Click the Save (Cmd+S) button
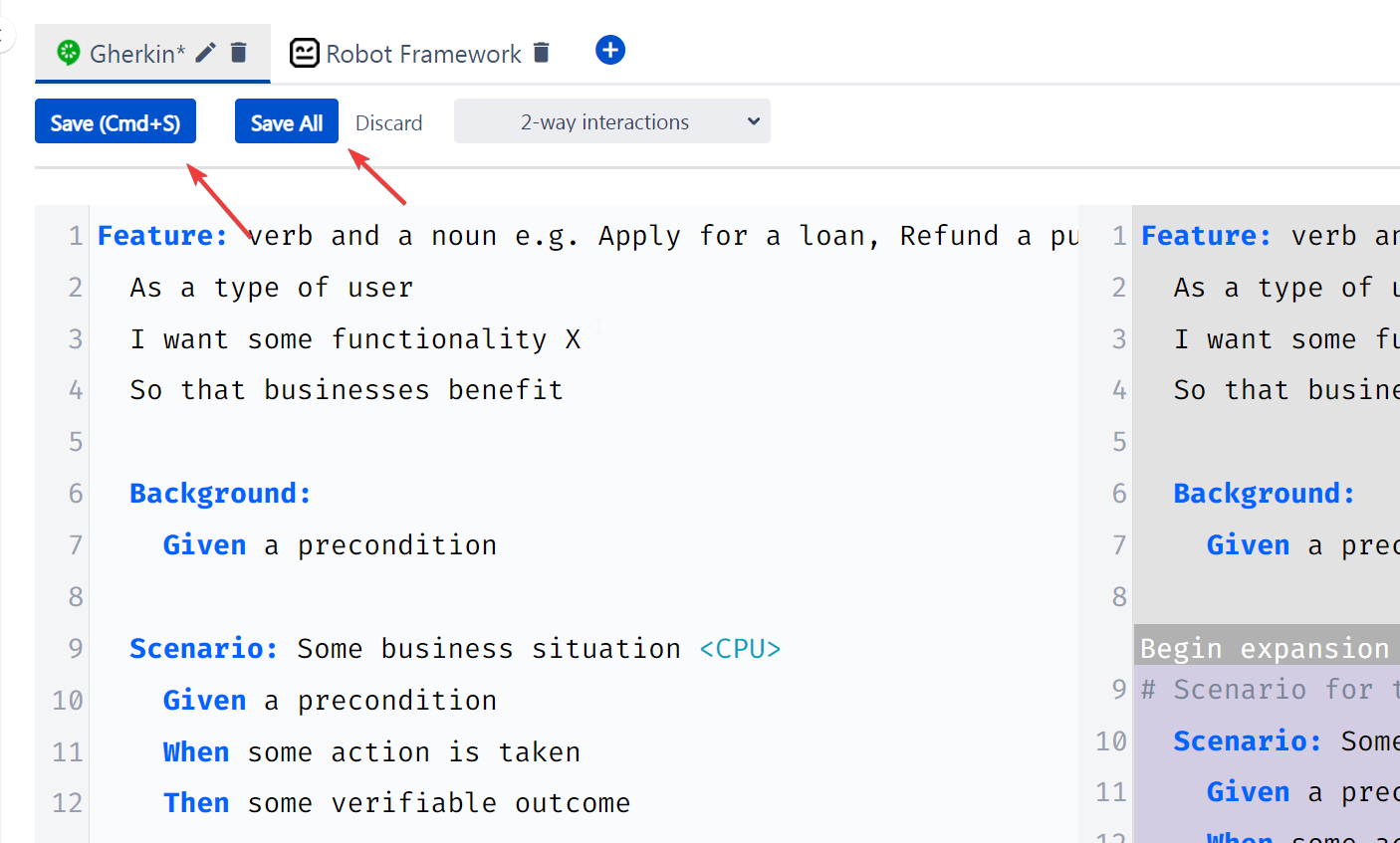Image resolution: width=1400 pixels, height=843 pixels. tap(116, 121)
